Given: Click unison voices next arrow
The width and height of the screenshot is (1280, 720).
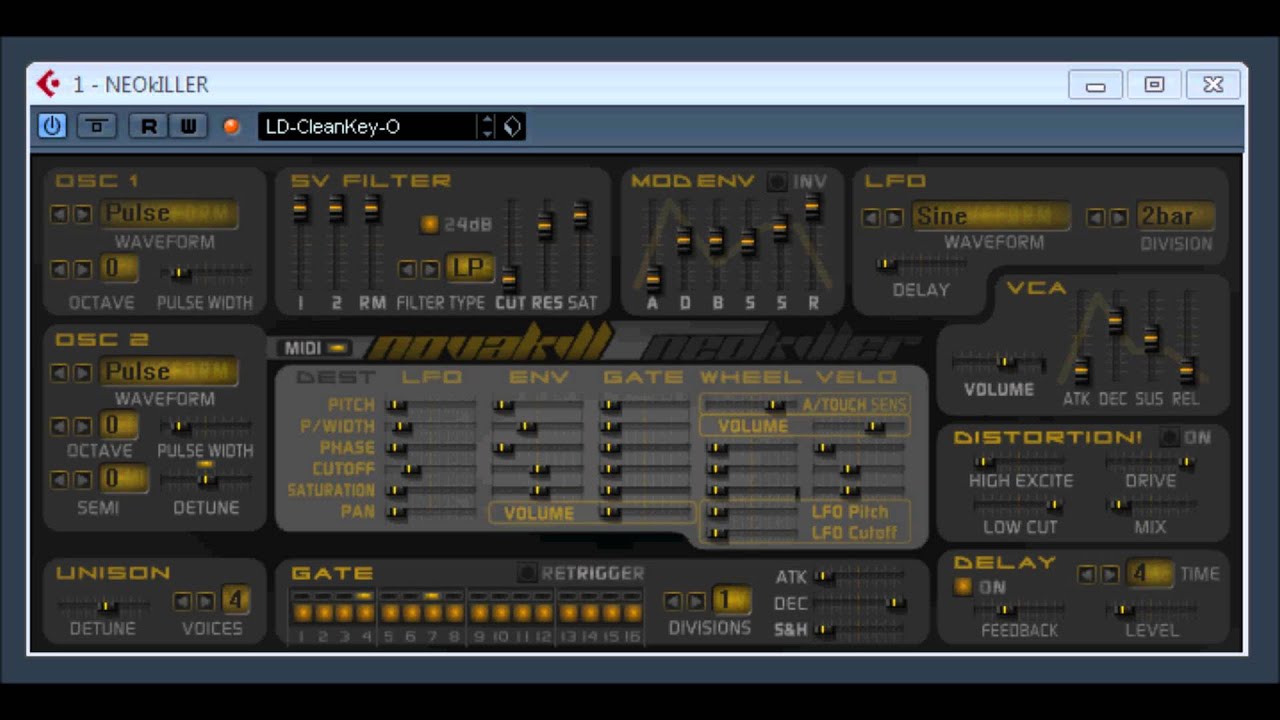Looking at the screenshot, I should (206, 601).
